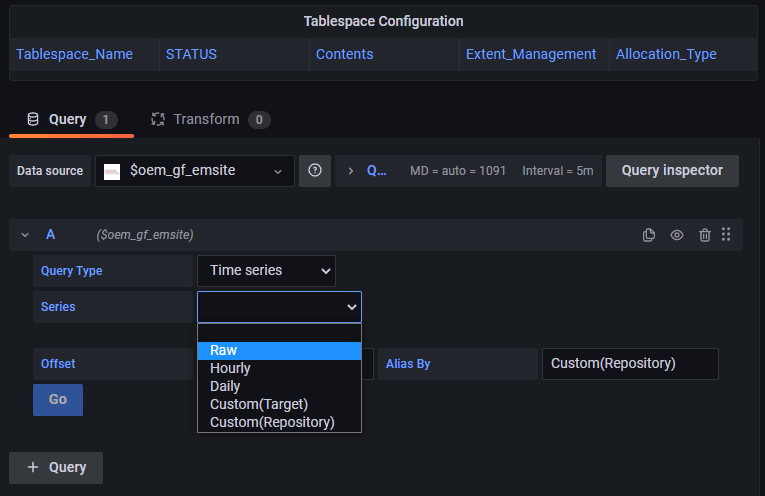The width and height of the screenshot is (765, 496).
Task: Open data source help icon
Action: (314, 171)
